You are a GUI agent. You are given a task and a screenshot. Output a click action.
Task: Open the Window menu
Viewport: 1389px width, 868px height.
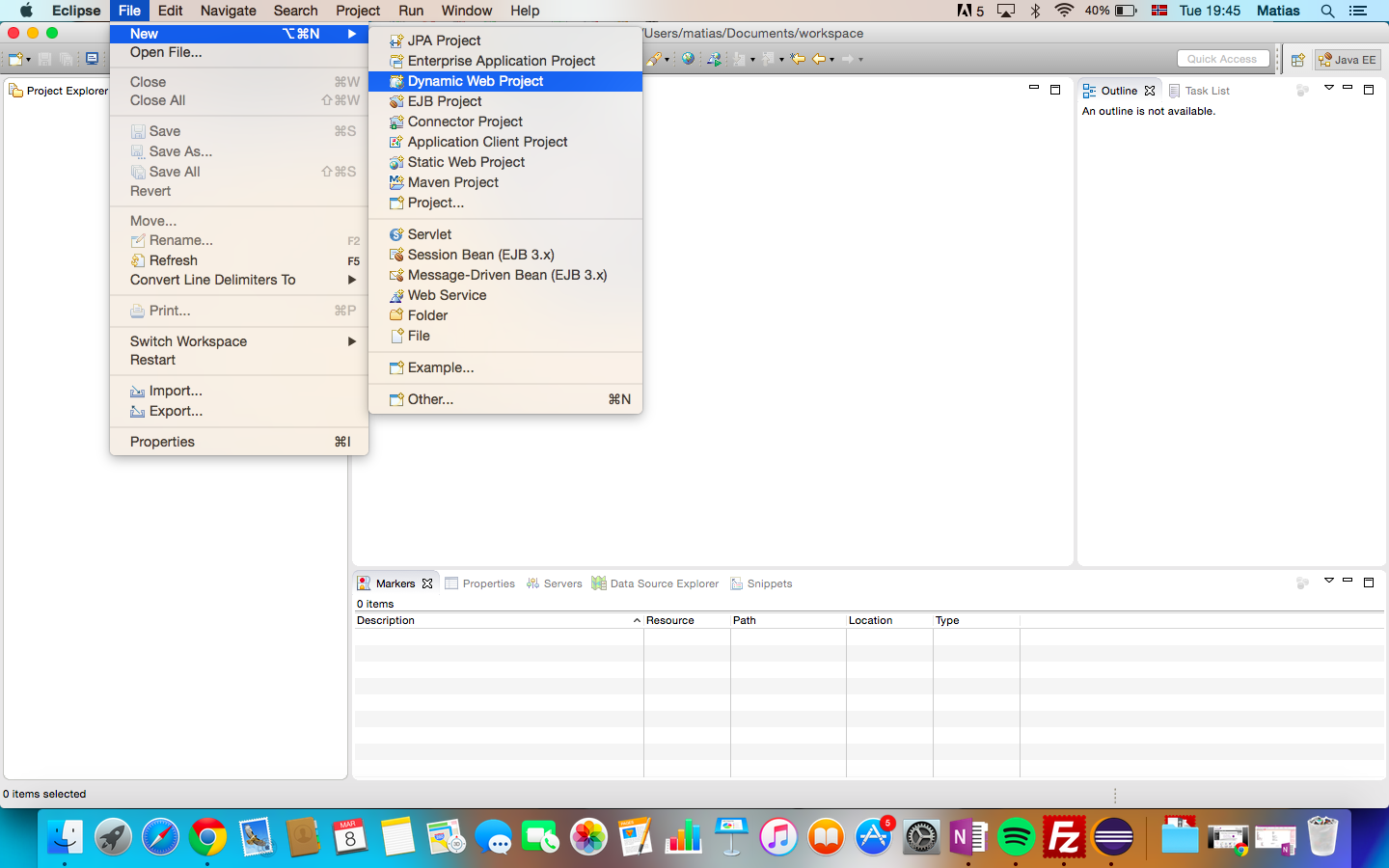tap(467, 11)
